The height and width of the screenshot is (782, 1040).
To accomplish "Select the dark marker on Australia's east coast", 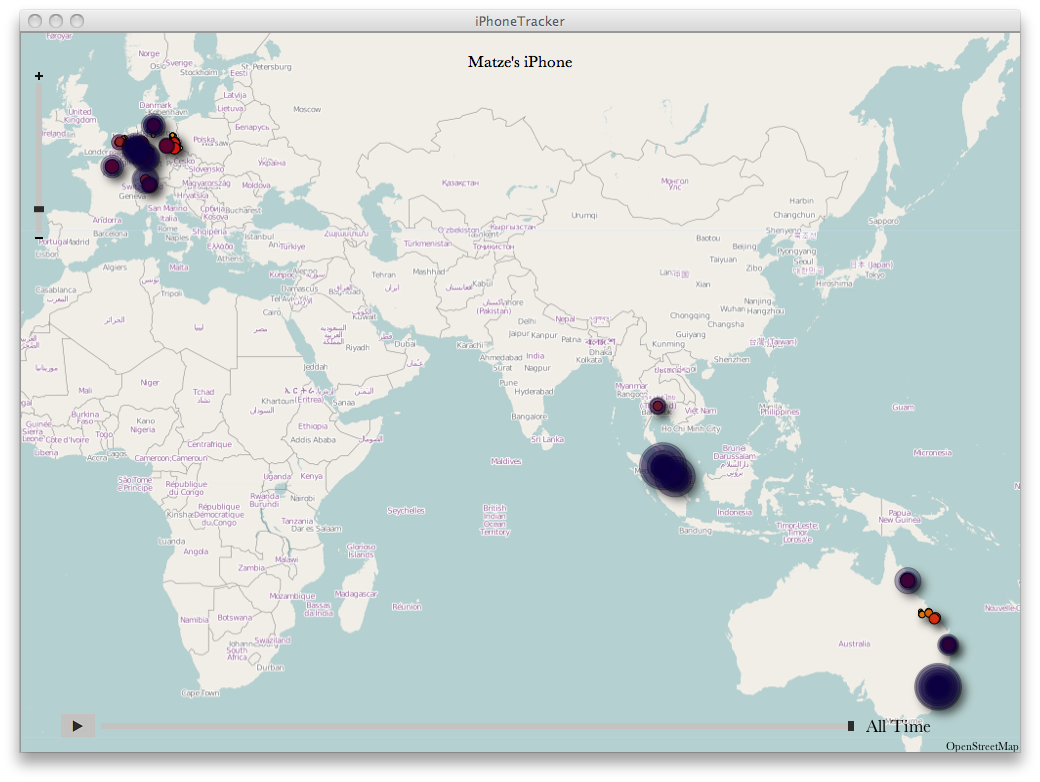I will point(948,645).
